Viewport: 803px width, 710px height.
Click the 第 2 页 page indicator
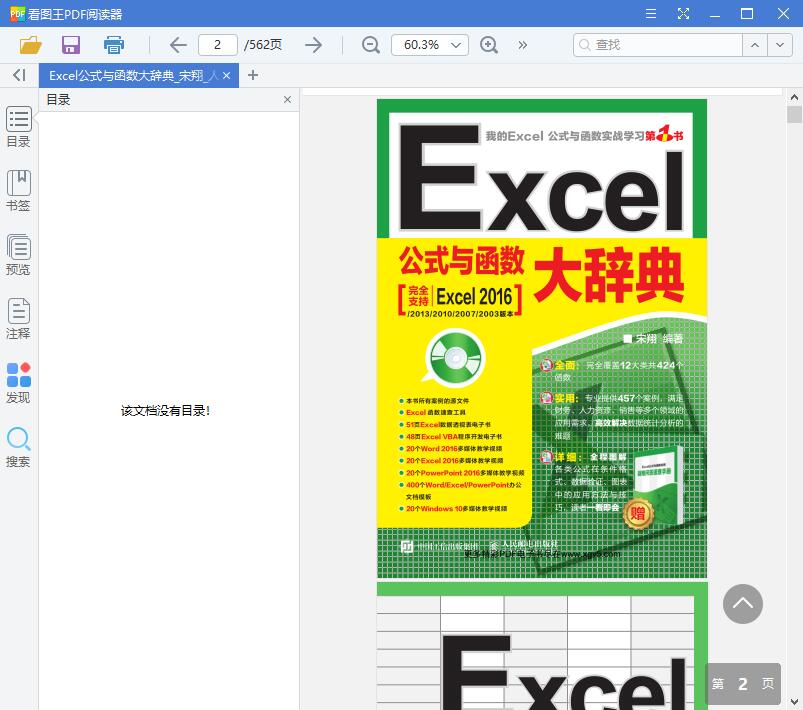(x=743, y=684)
